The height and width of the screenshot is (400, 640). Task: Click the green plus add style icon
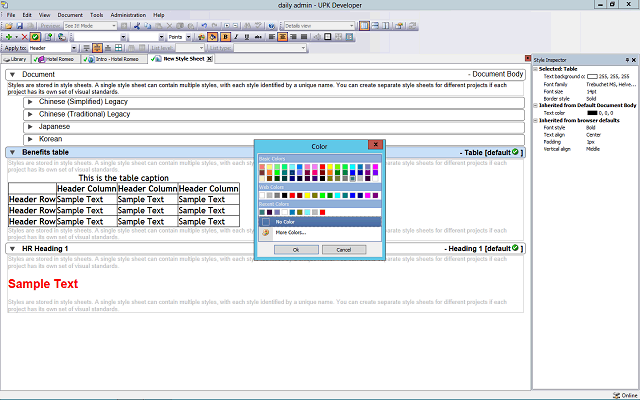coord(7,37)
